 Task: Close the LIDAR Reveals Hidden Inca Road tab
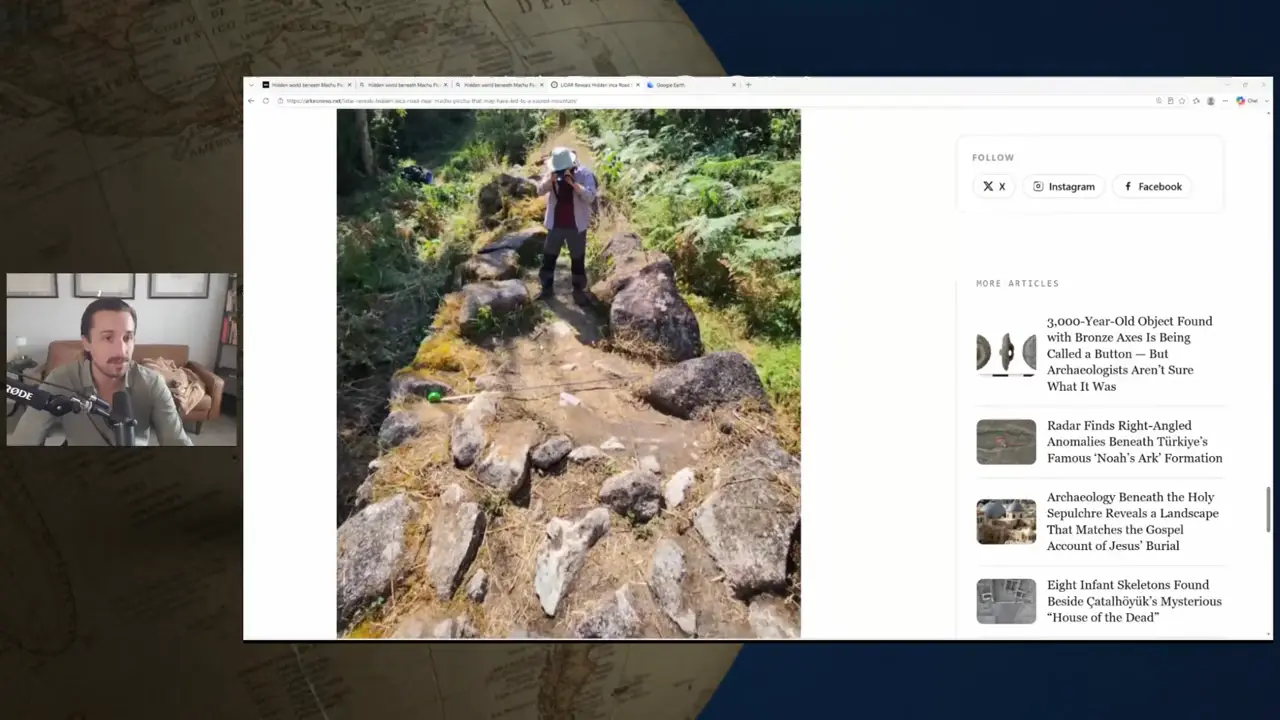pyautogui.click(x=637, y=85)
